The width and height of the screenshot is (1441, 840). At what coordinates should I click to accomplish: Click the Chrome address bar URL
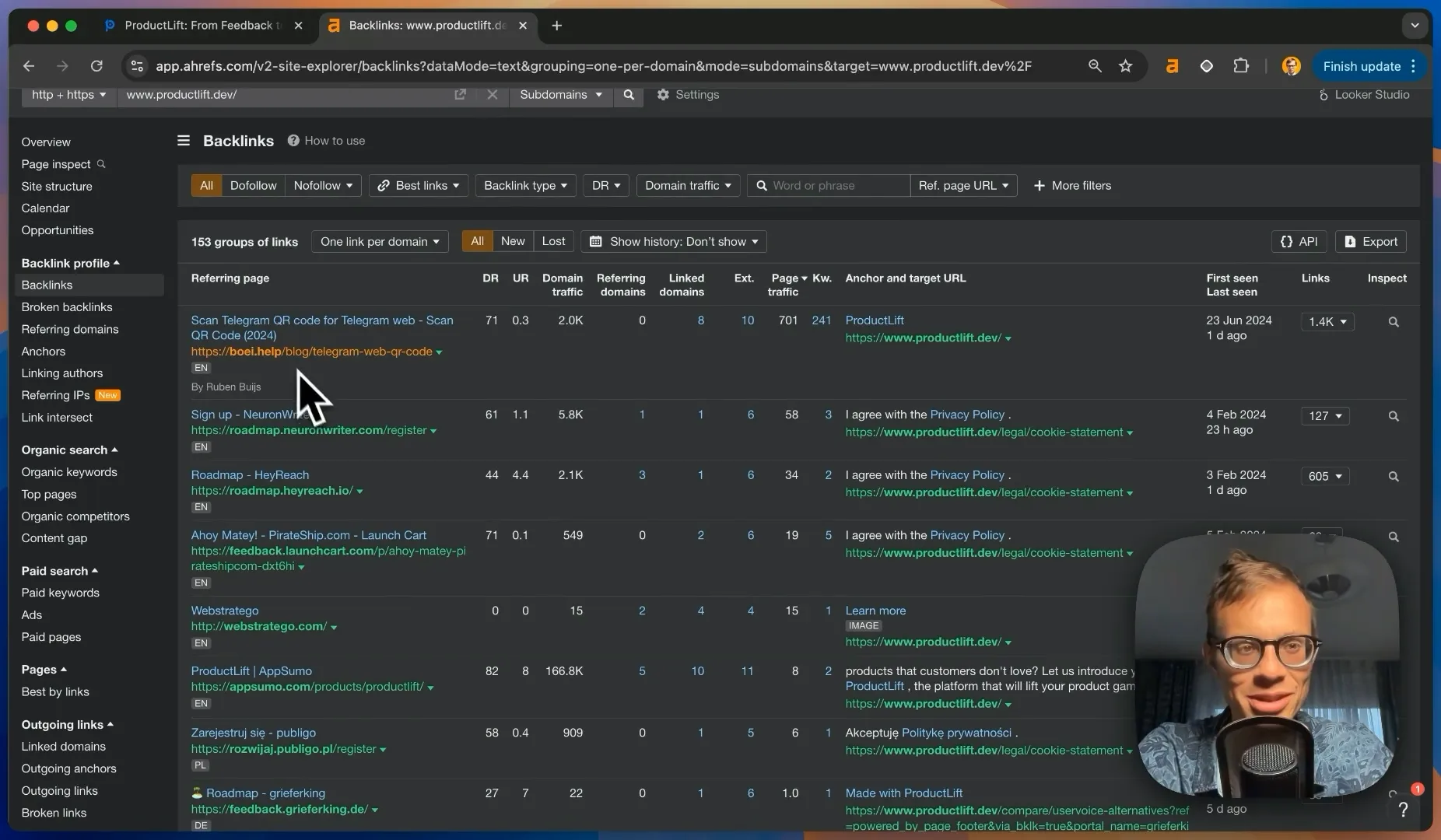(x=594, y=66)
